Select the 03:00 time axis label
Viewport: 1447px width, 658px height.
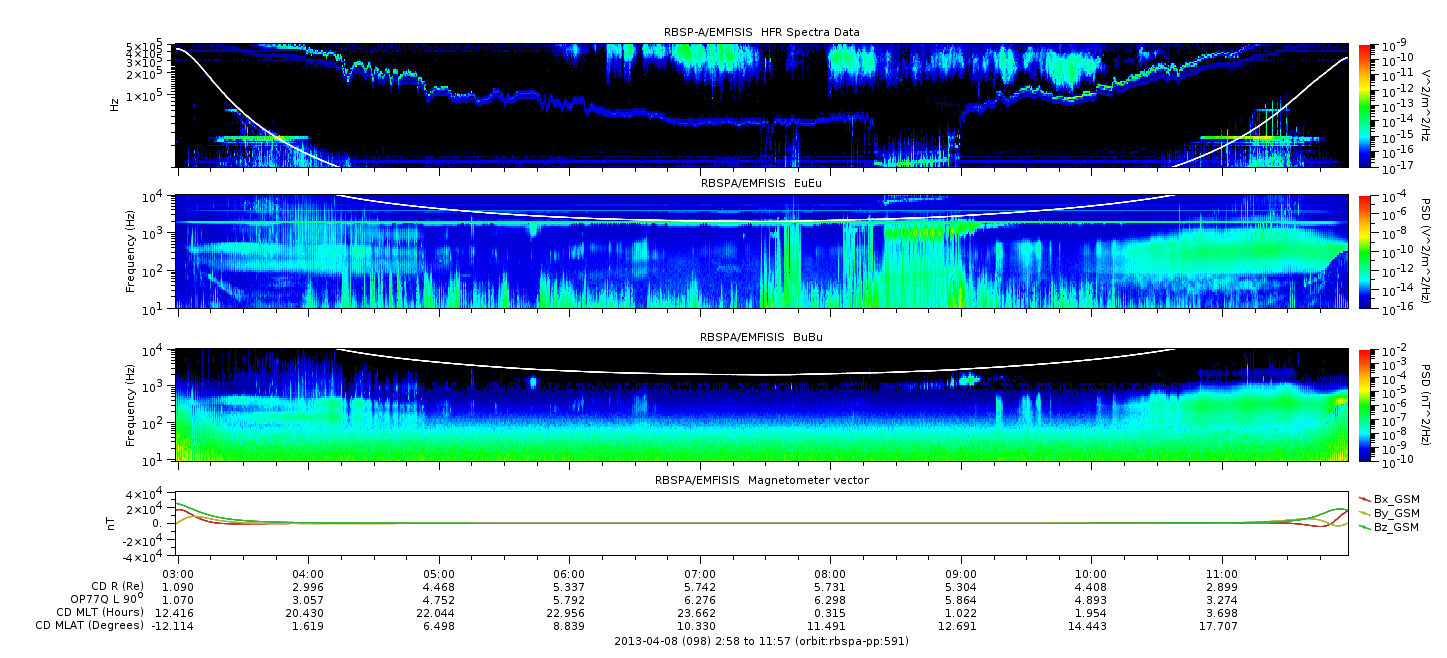click(x=178, y=574)
